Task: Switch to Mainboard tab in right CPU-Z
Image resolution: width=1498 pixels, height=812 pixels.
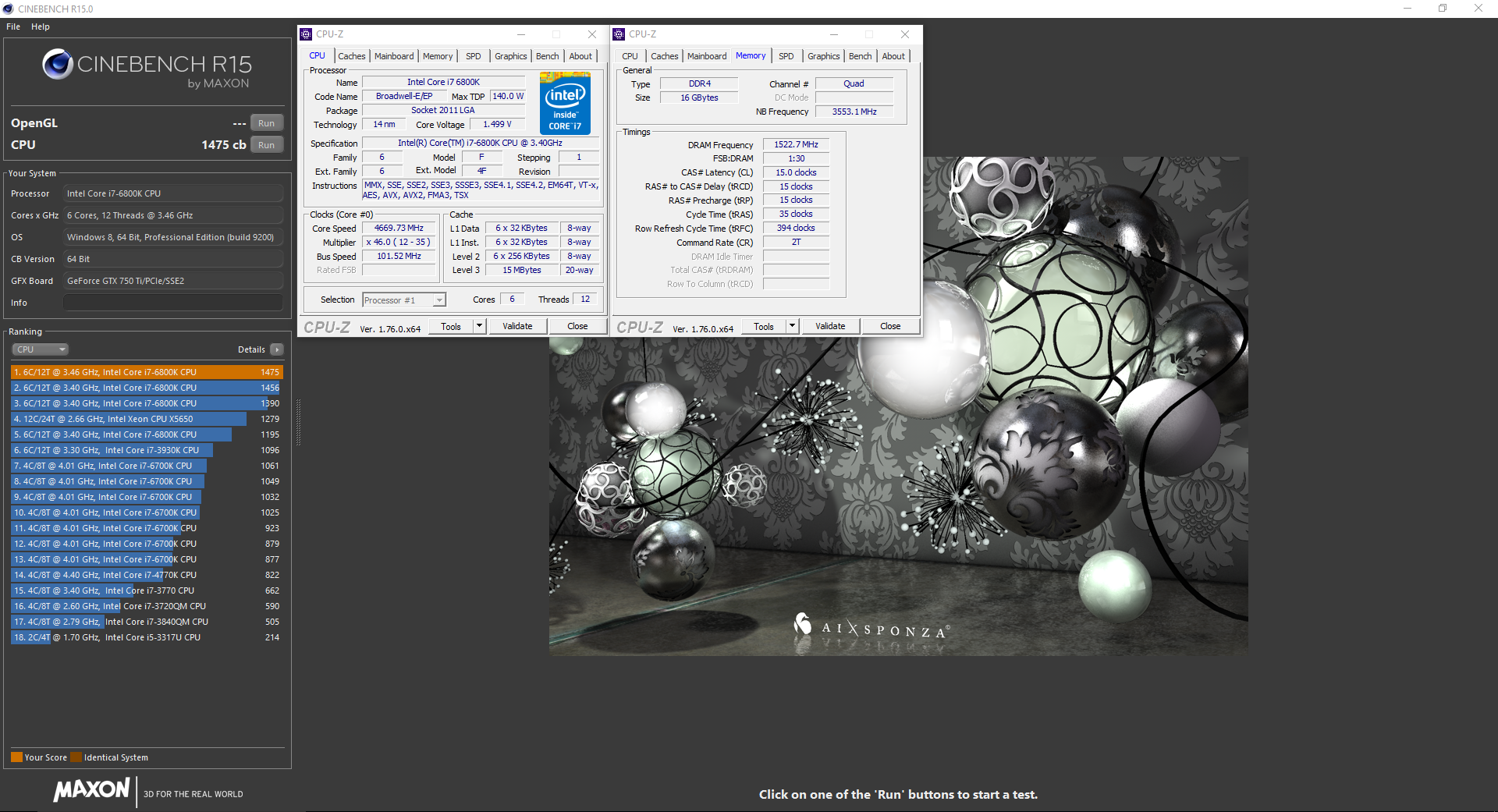Action: click(x=707, y=56)
